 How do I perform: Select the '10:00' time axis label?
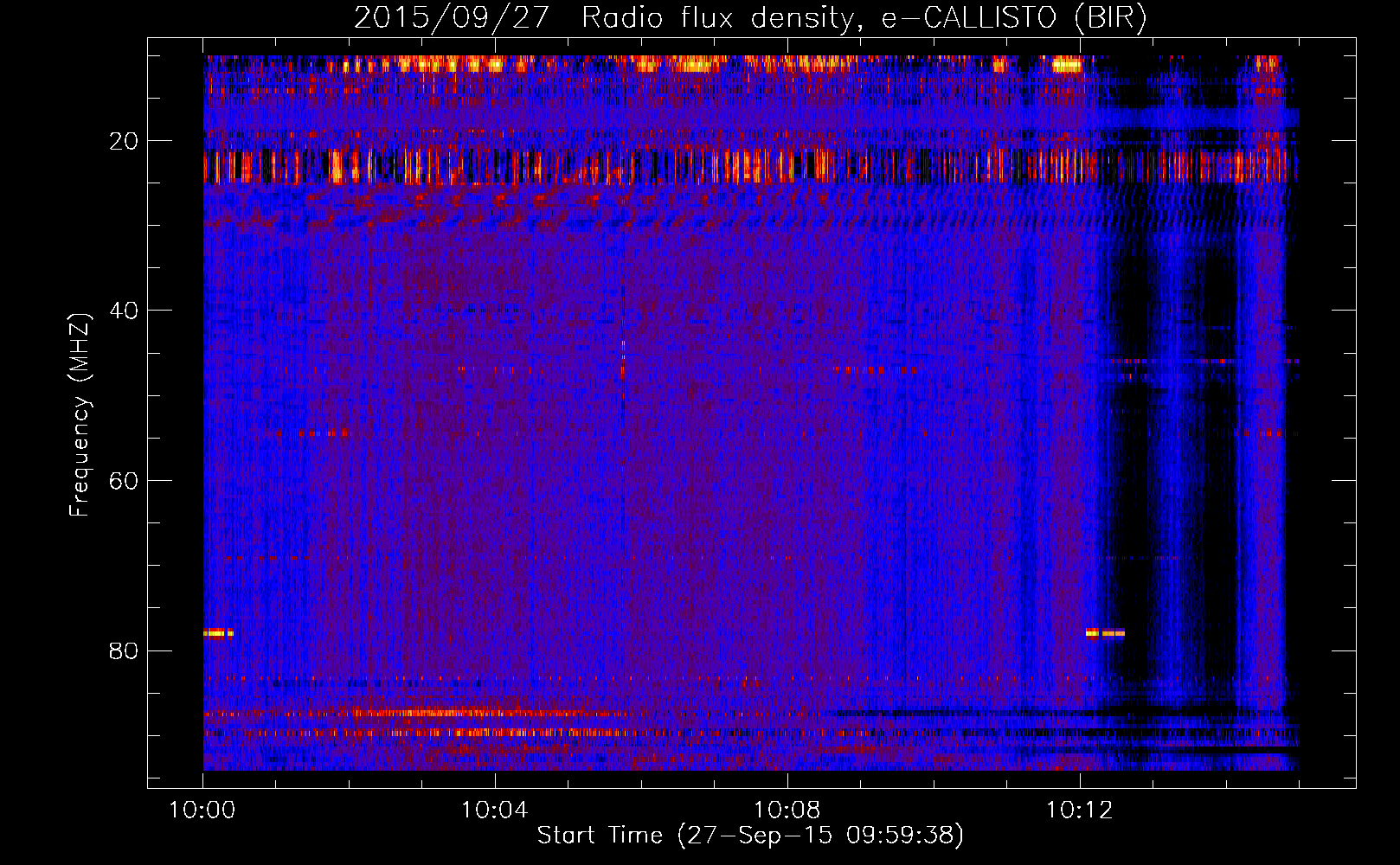pos(202,811)
